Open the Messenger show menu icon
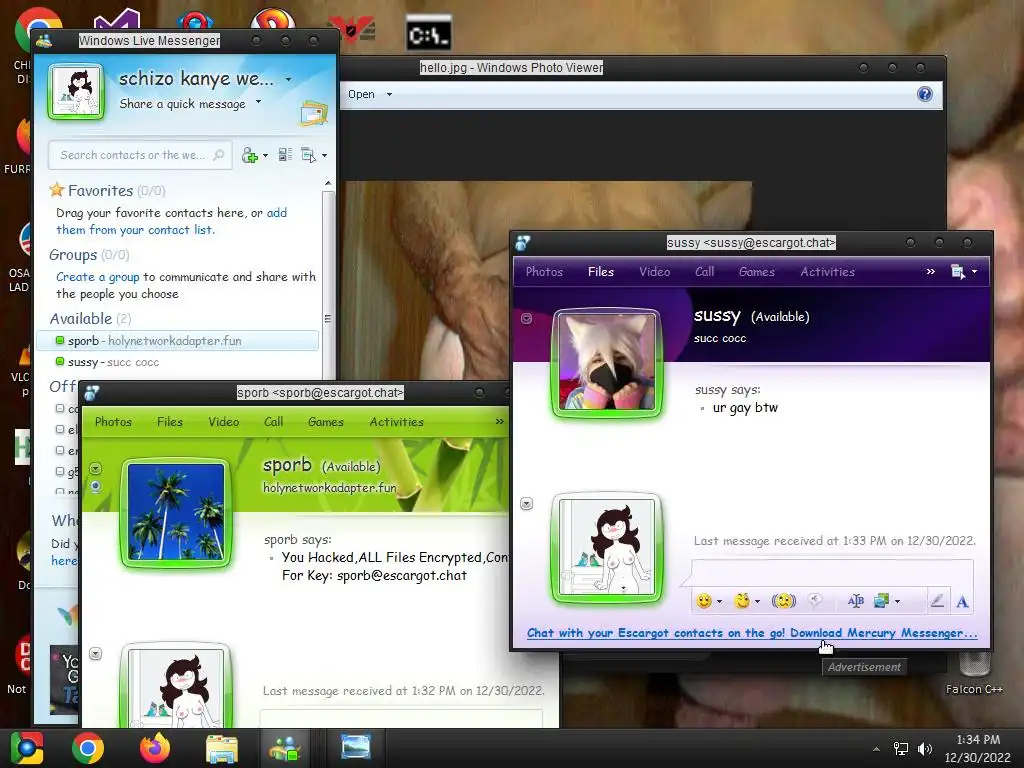The height and width of the screenshot is (768, 1024). 308,155
